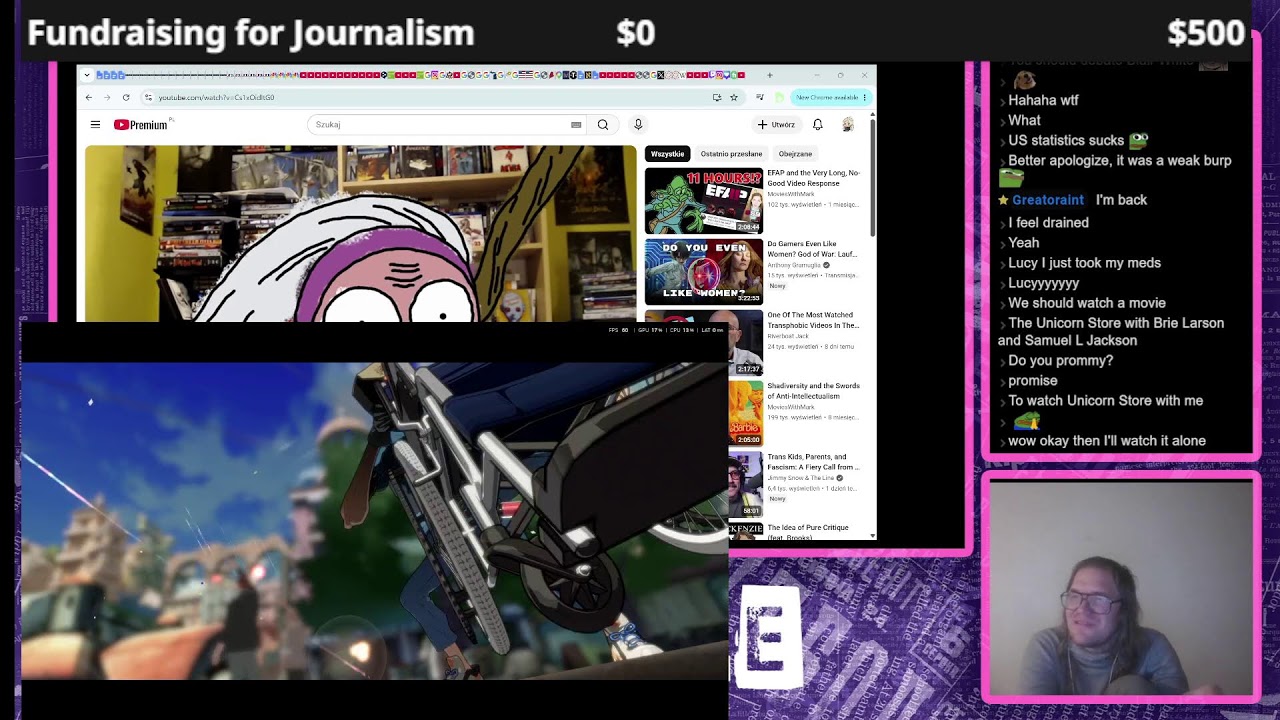
Task: Go to the YouTube Premium home logo
Action: [x=141, y=125]
